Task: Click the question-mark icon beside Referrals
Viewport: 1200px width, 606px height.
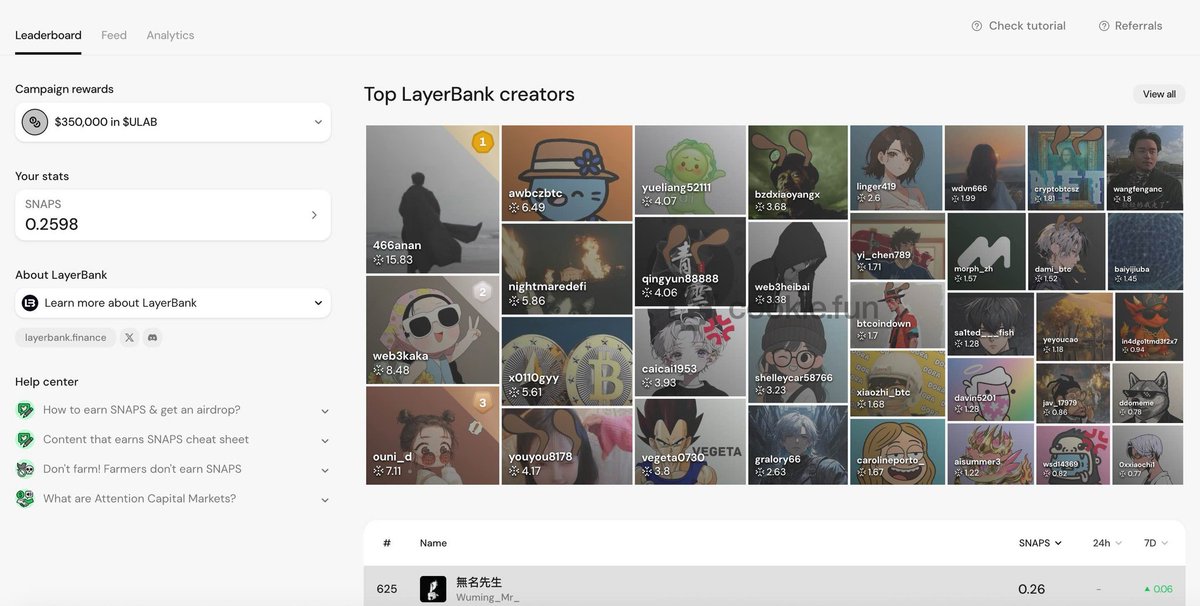Action: (x=1104, y=26)
